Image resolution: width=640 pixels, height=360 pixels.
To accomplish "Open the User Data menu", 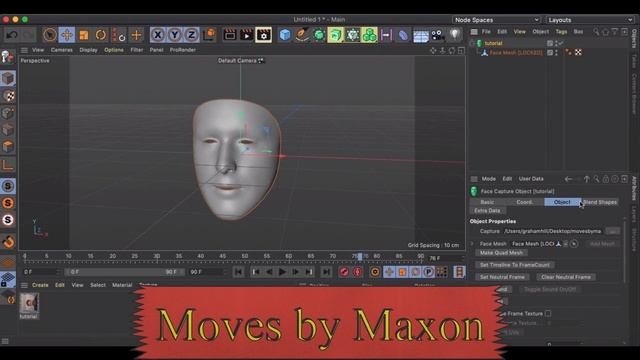I will click(x=531, y=179).
